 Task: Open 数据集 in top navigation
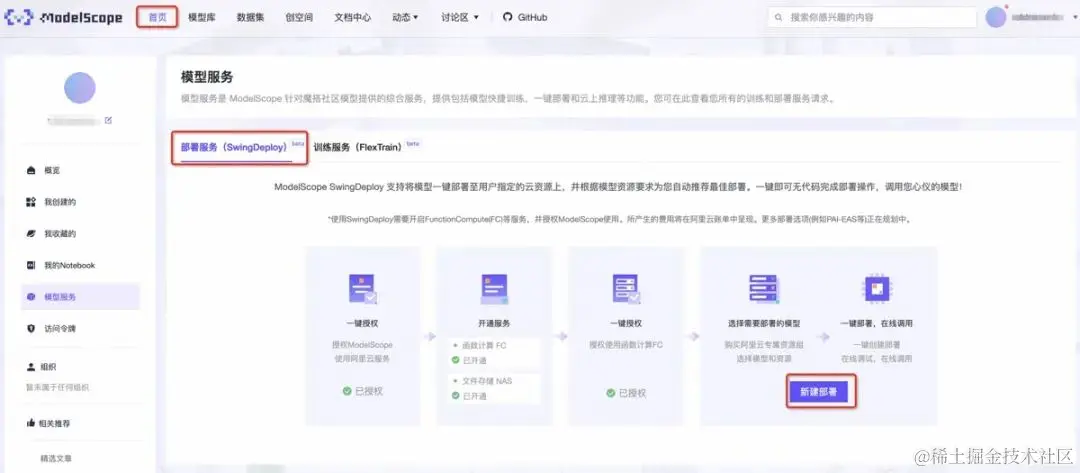pyautogui.click(x=250, y=17)
